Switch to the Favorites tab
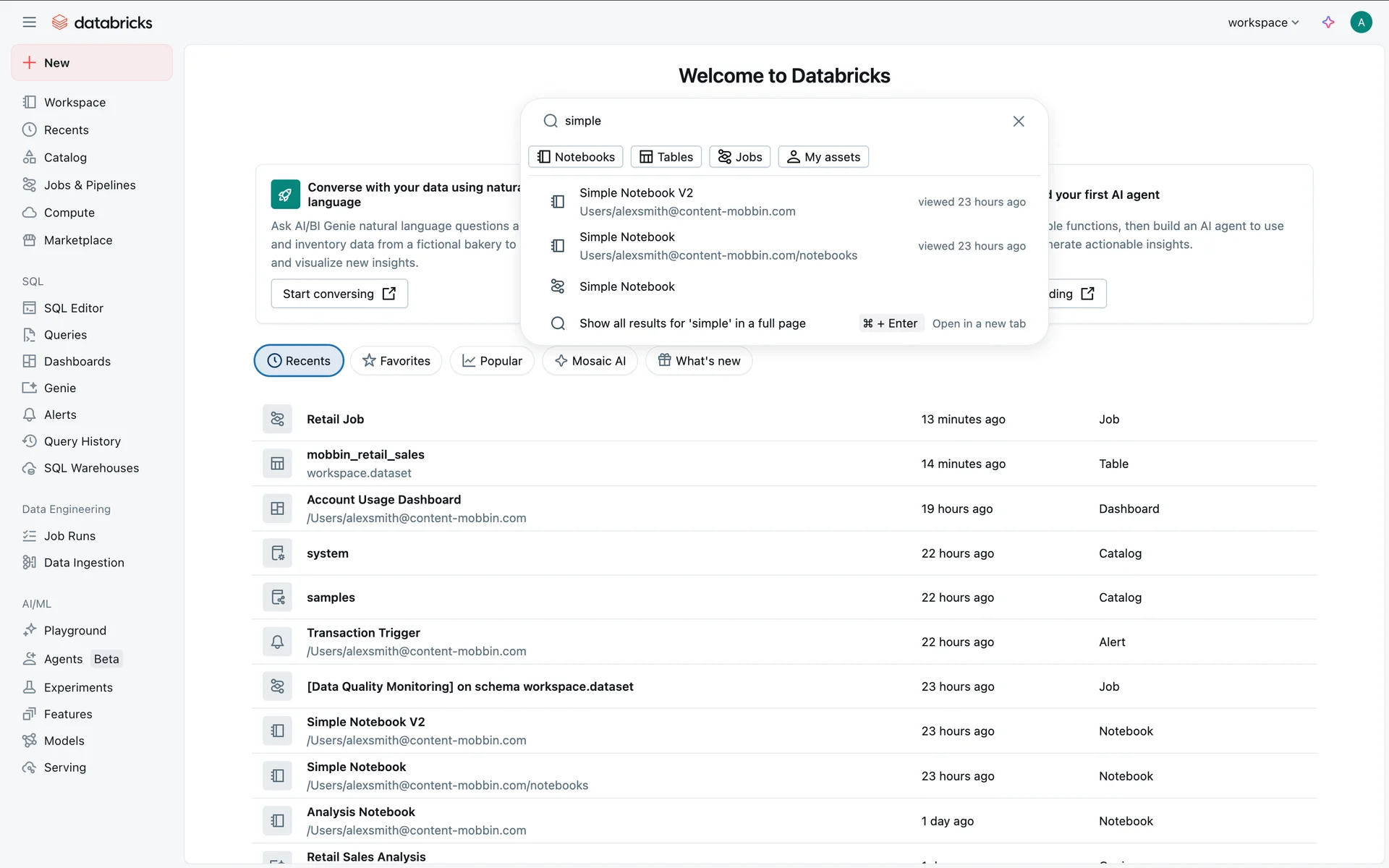 [396, 361]
